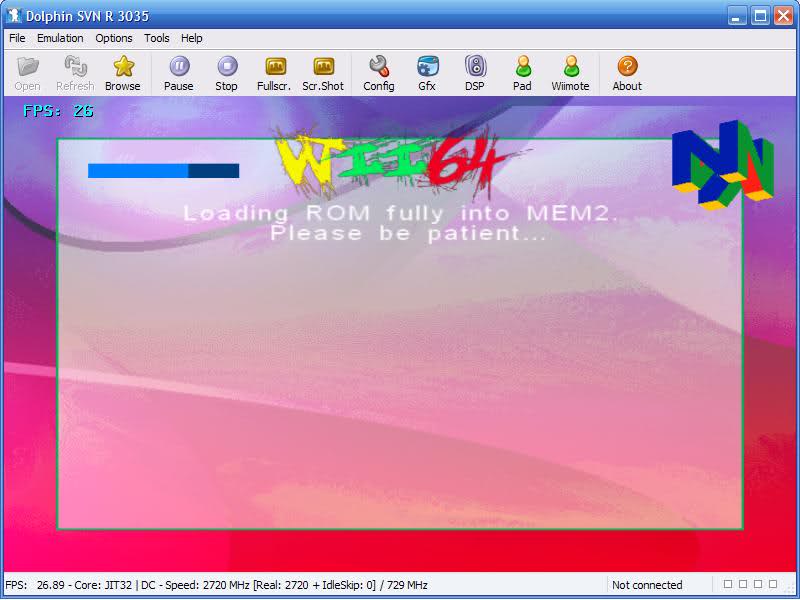This screenshot has height=600, width=800.
Task: Open the DSP audio plugin settings
Action: pyautogui.click(x=475, y=66)
